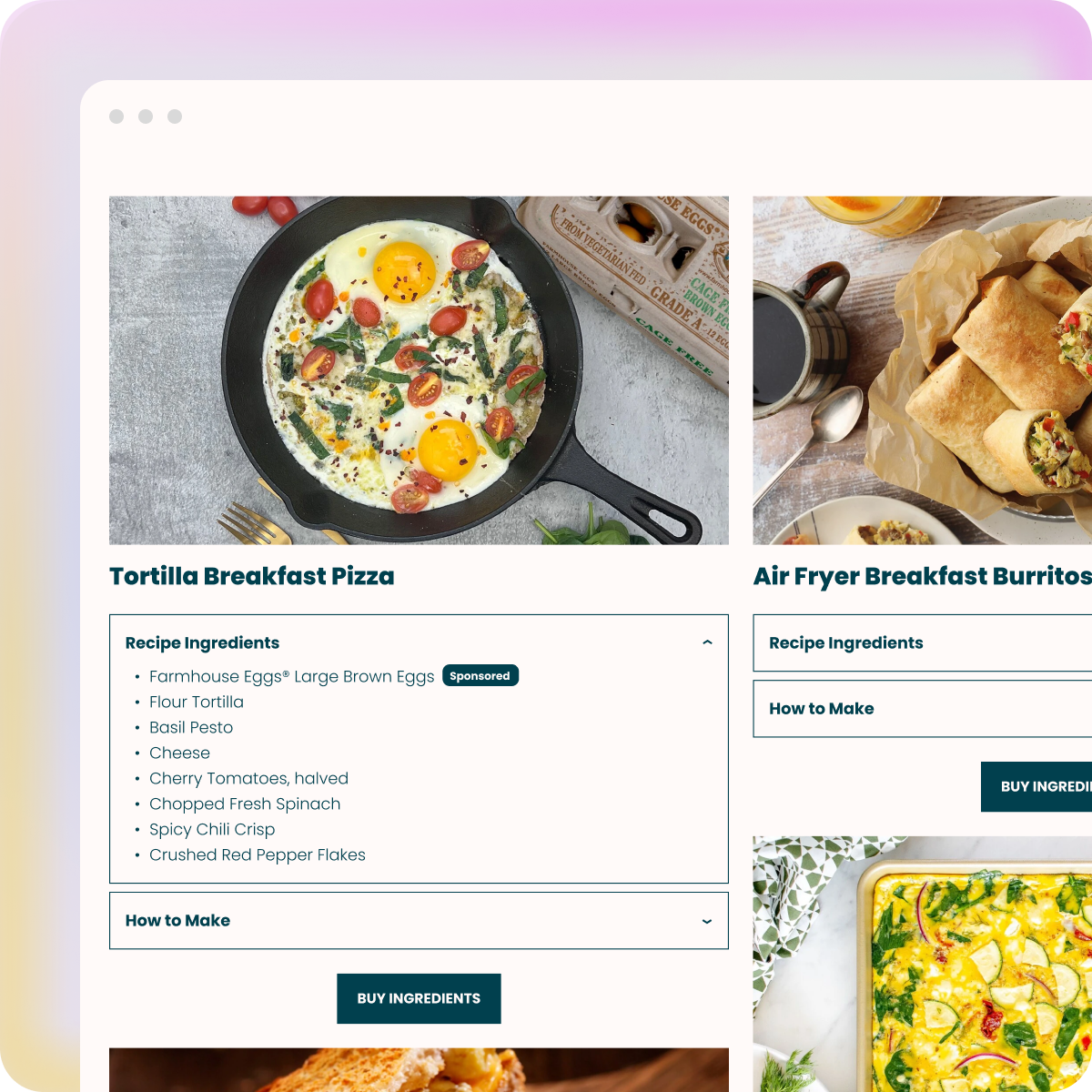Select Farmhouse Eggs Large Brown Eggs ingredient
This screenshot has width=1092, height=1092.
pyautogui.click(x=291, y=676)
